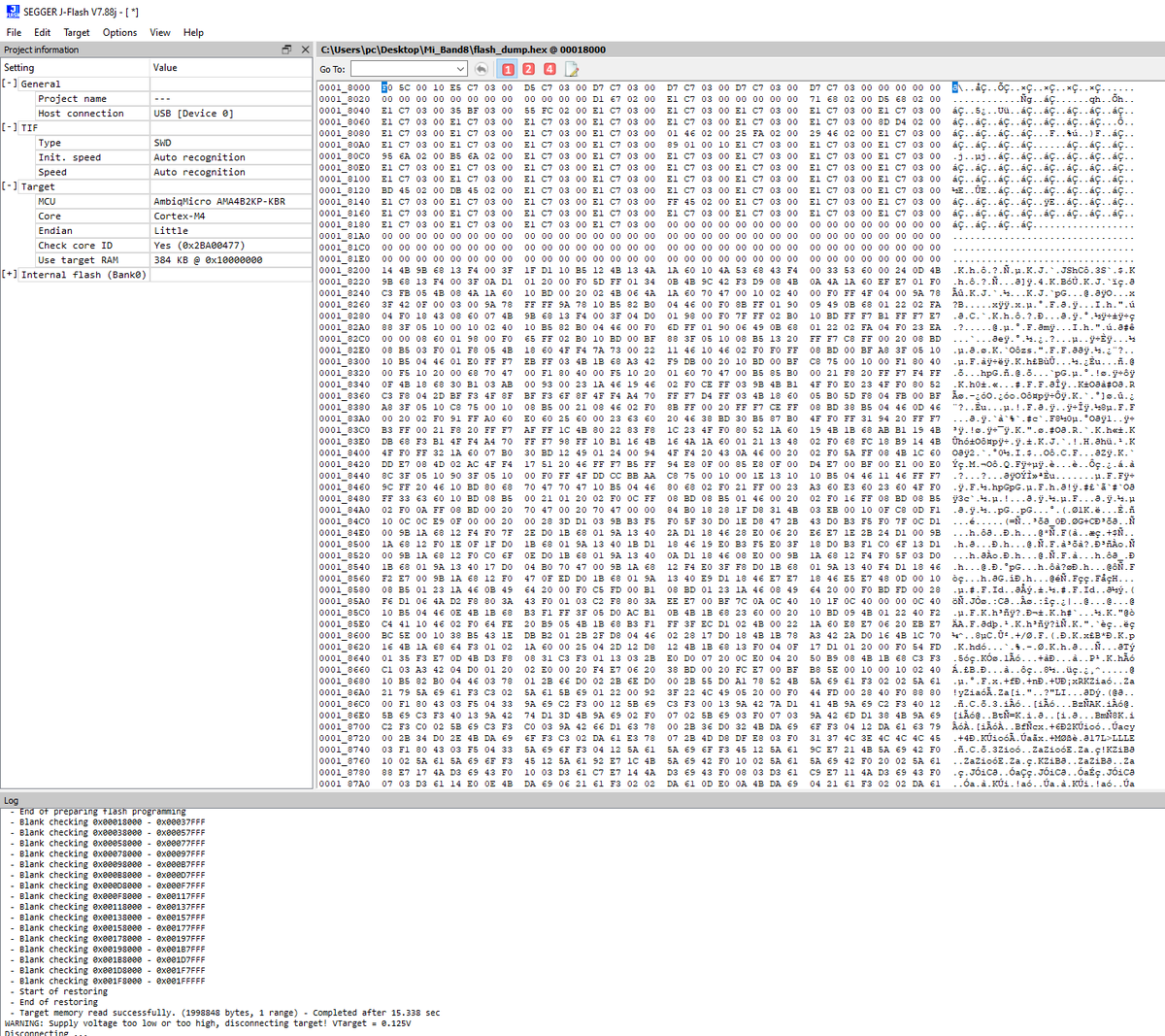Select the Init. speed row
The height and width of the screenshot is (1036, 1165).
coord(155,157)
